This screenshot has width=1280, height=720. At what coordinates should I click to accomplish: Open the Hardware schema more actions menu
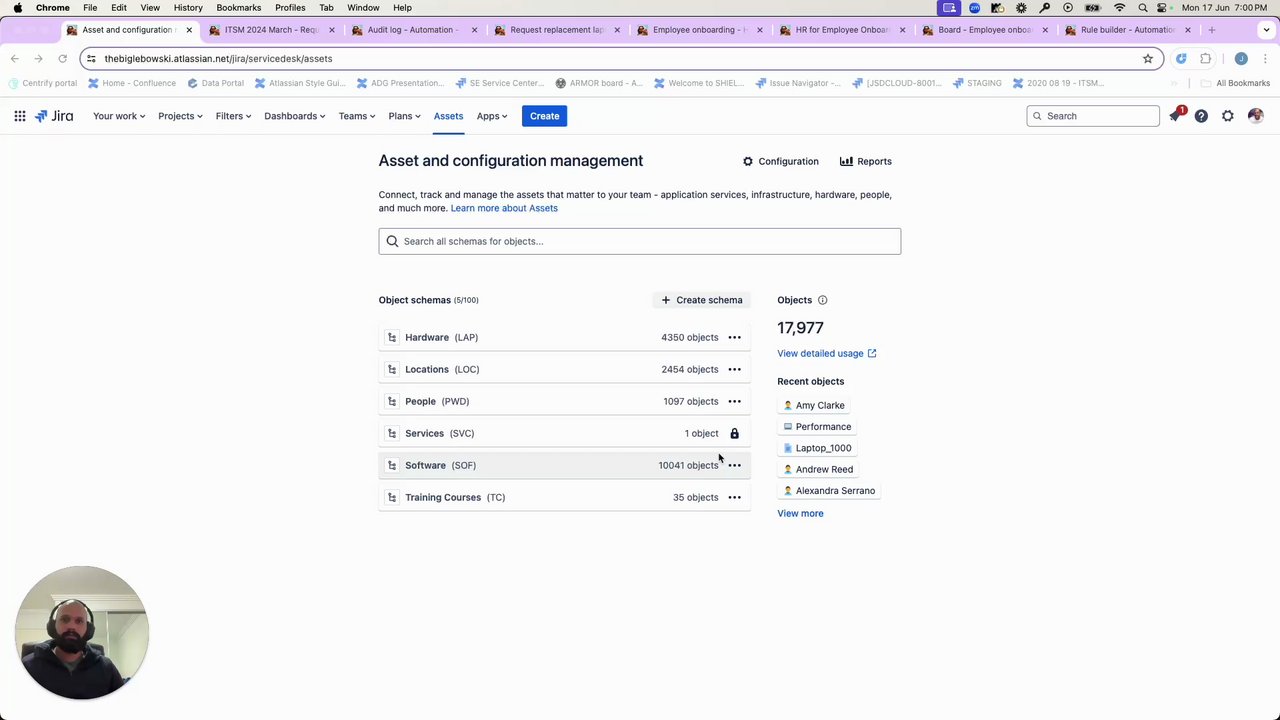tap(734, 338)
